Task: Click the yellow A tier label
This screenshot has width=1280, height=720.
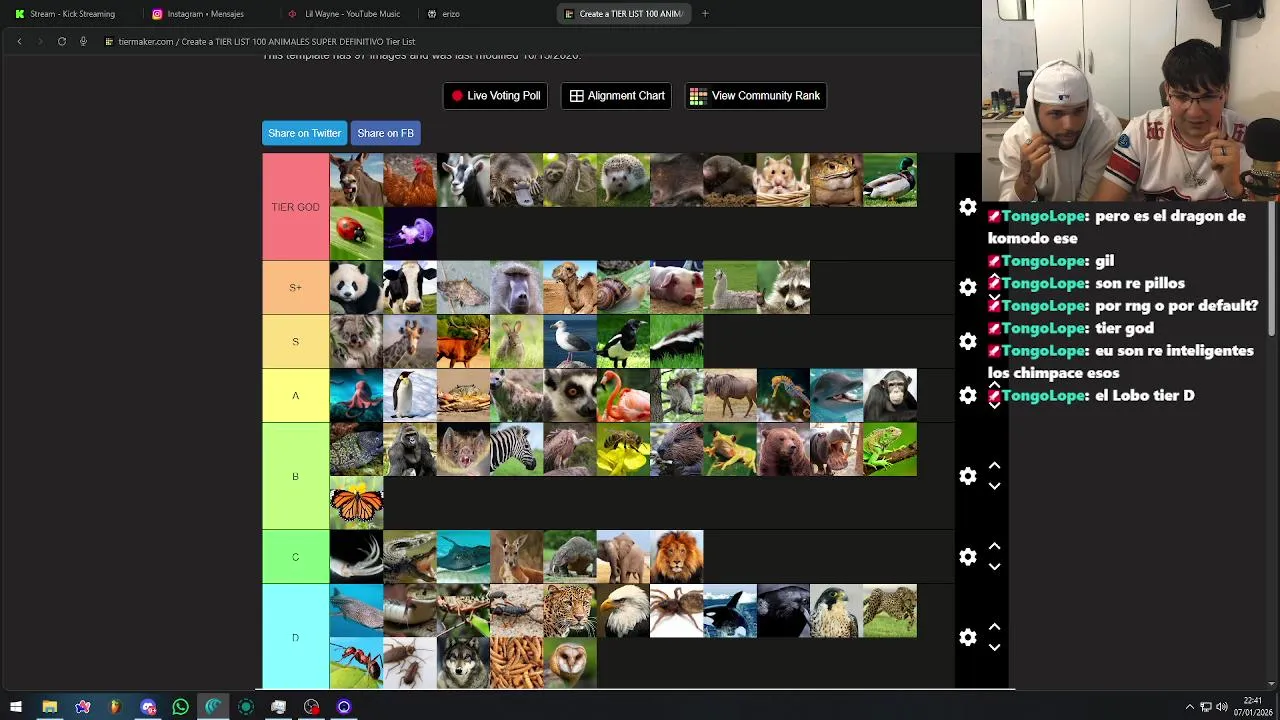Action: pyautogui.click(x=295, y=396)
